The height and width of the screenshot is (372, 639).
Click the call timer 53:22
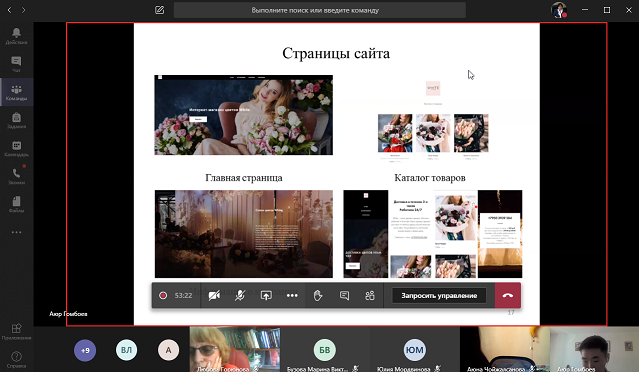tap(183, 295)
